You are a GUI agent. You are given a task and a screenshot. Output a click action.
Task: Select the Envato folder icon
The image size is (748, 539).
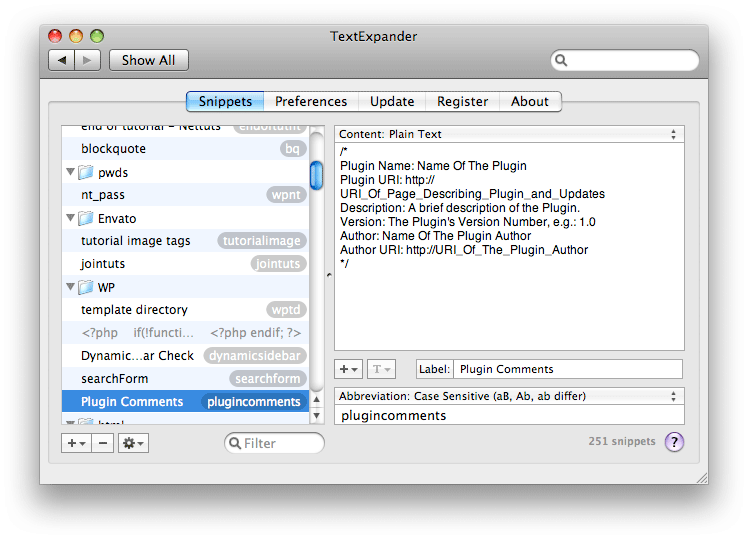point(86,218)
